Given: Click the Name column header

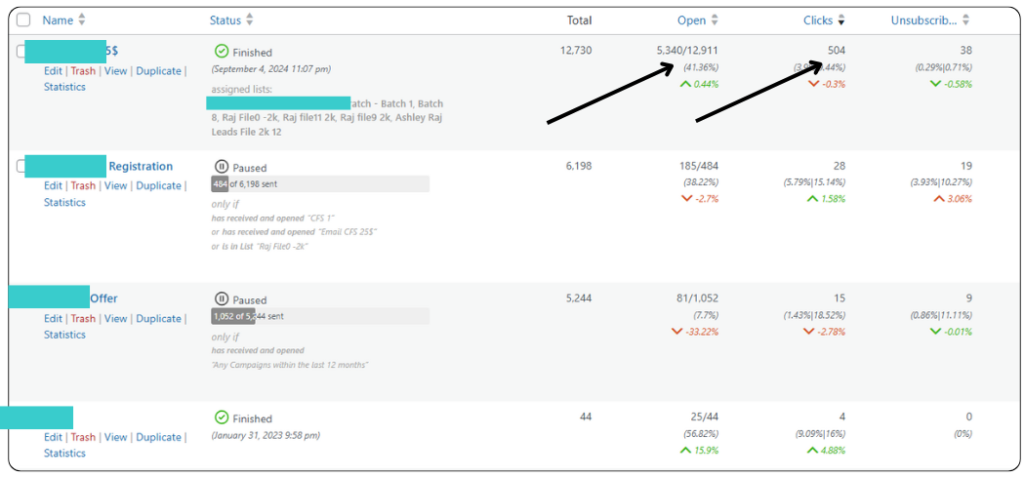Looking at the screenshot, I should (x=58, y=20).
